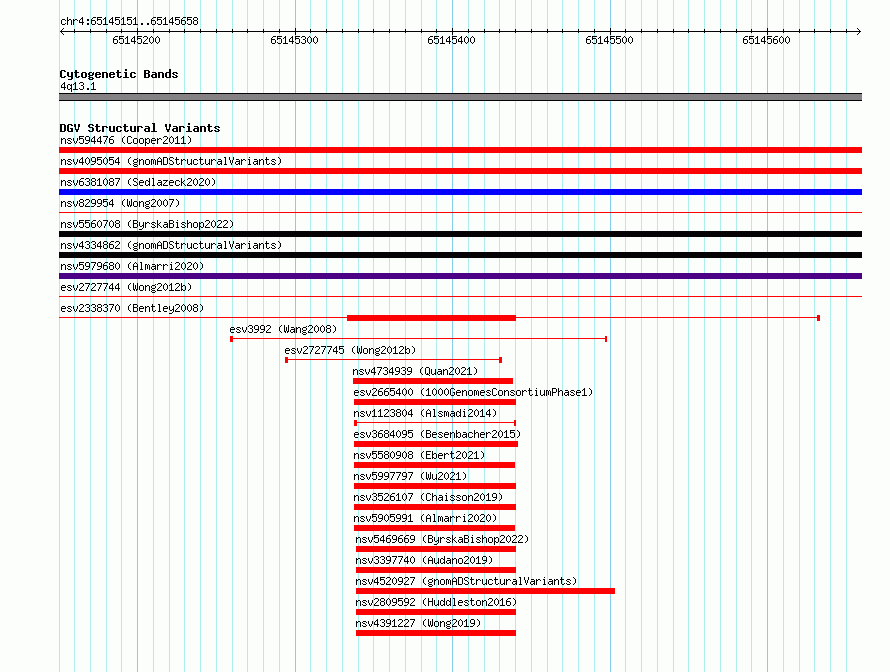Open nsv6381087 (Sedlazeck2020) variant label

[138, 182]
